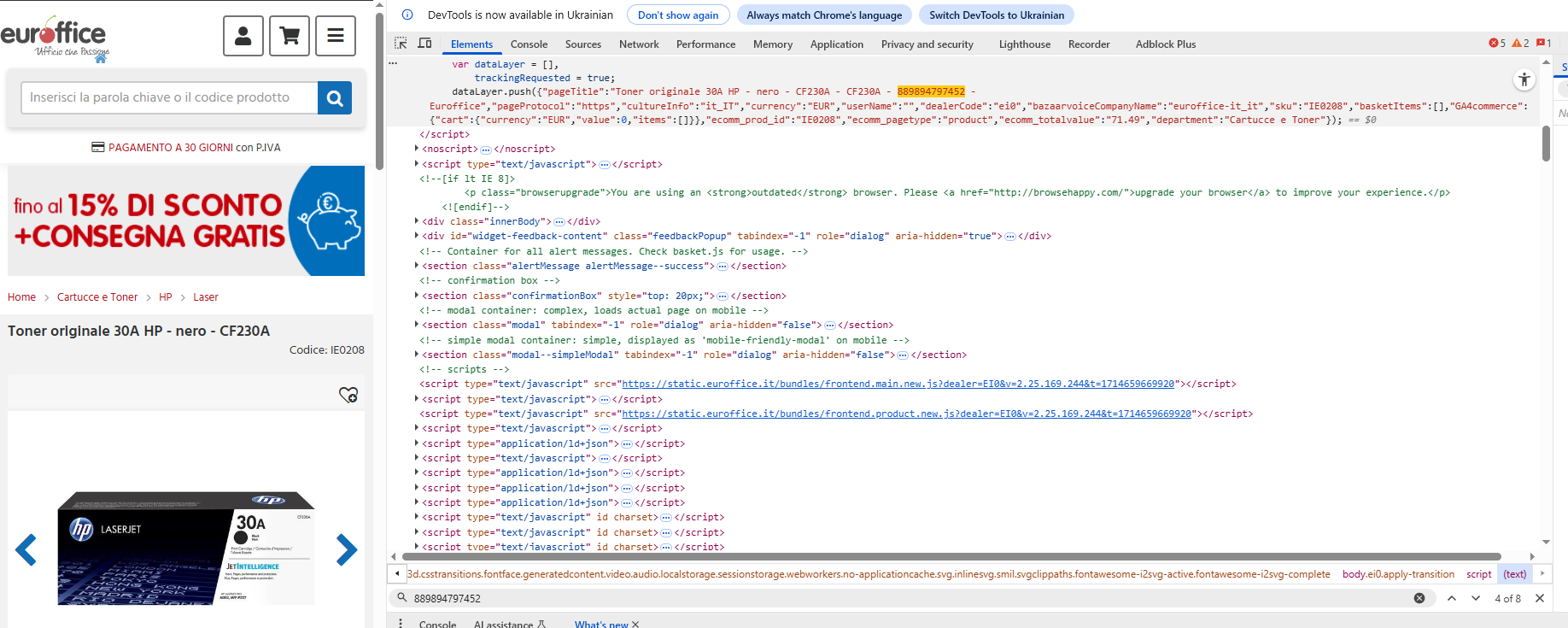
Task: Expand the section class modal node
Action: click(417, 325)
